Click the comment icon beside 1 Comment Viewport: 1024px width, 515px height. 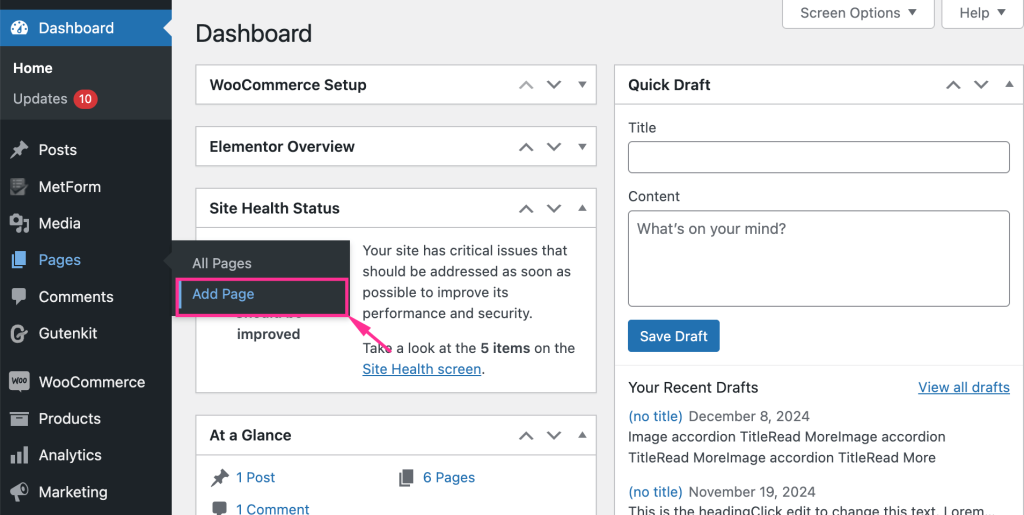pos(219,508)
